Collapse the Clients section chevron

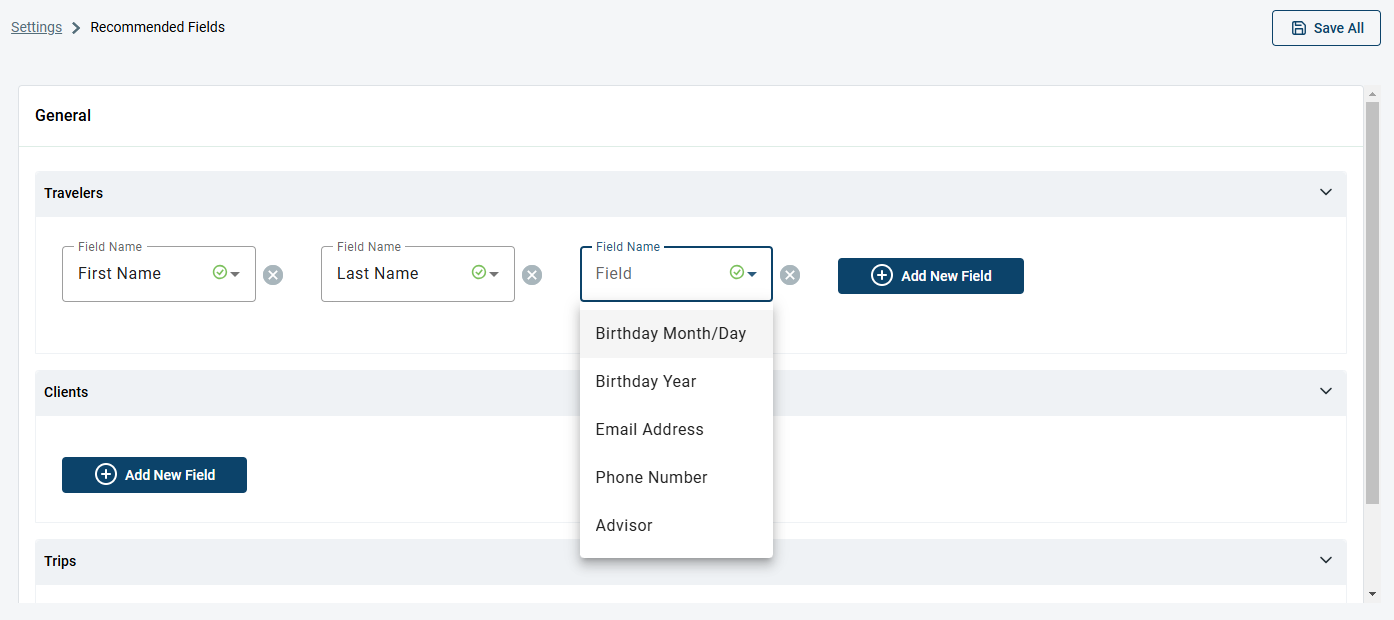[1326, 391]
